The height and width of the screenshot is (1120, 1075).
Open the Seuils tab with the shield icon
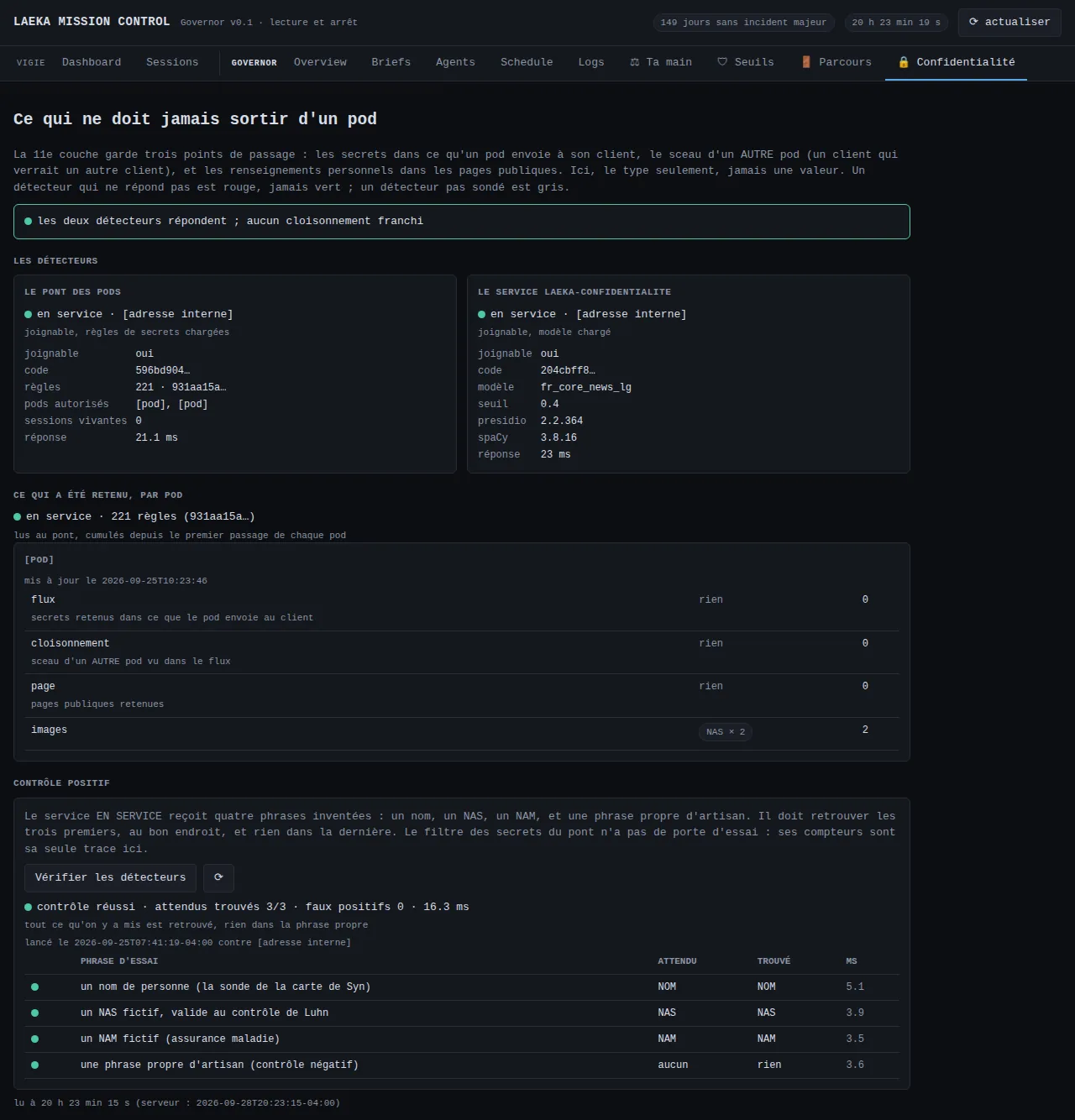click(x=746, y=62)
